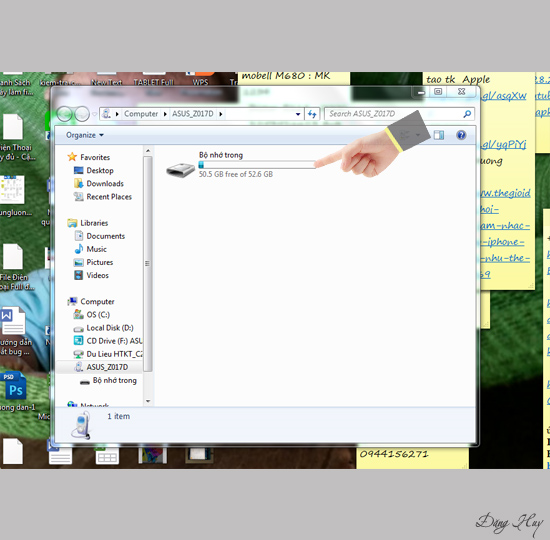Image resolution: width=550 pixels, height=540 pixels.
Task: Click the 0944156271 sticky note text
Action: coord(394,454)
